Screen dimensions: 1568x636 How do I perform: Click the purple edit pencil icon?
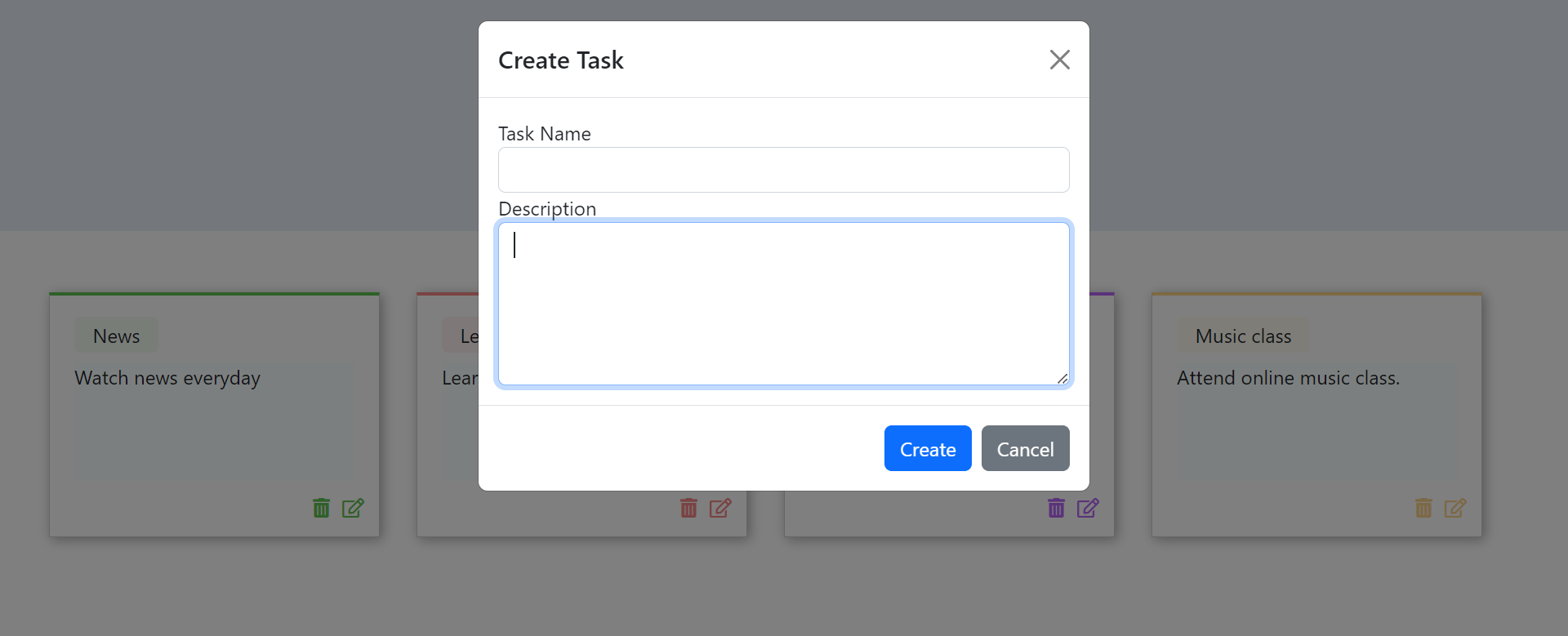pyautogui.click(x=1088, y=508)
